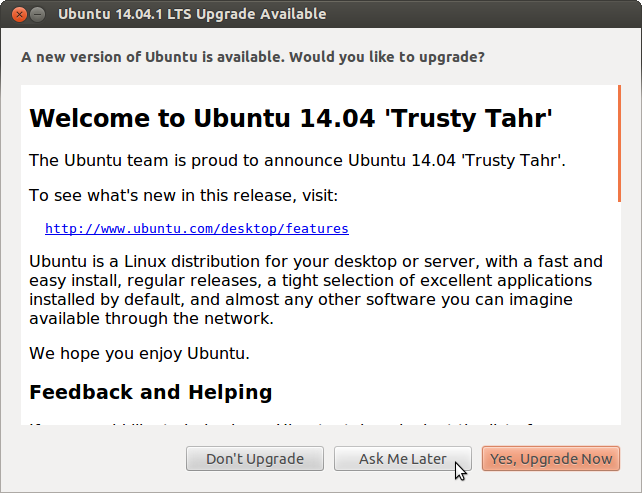Viewport: 642px width, 493px height.
Task: Click the 'Welcome to Ubuntu 14.04' heading
Action: [291, 118]
